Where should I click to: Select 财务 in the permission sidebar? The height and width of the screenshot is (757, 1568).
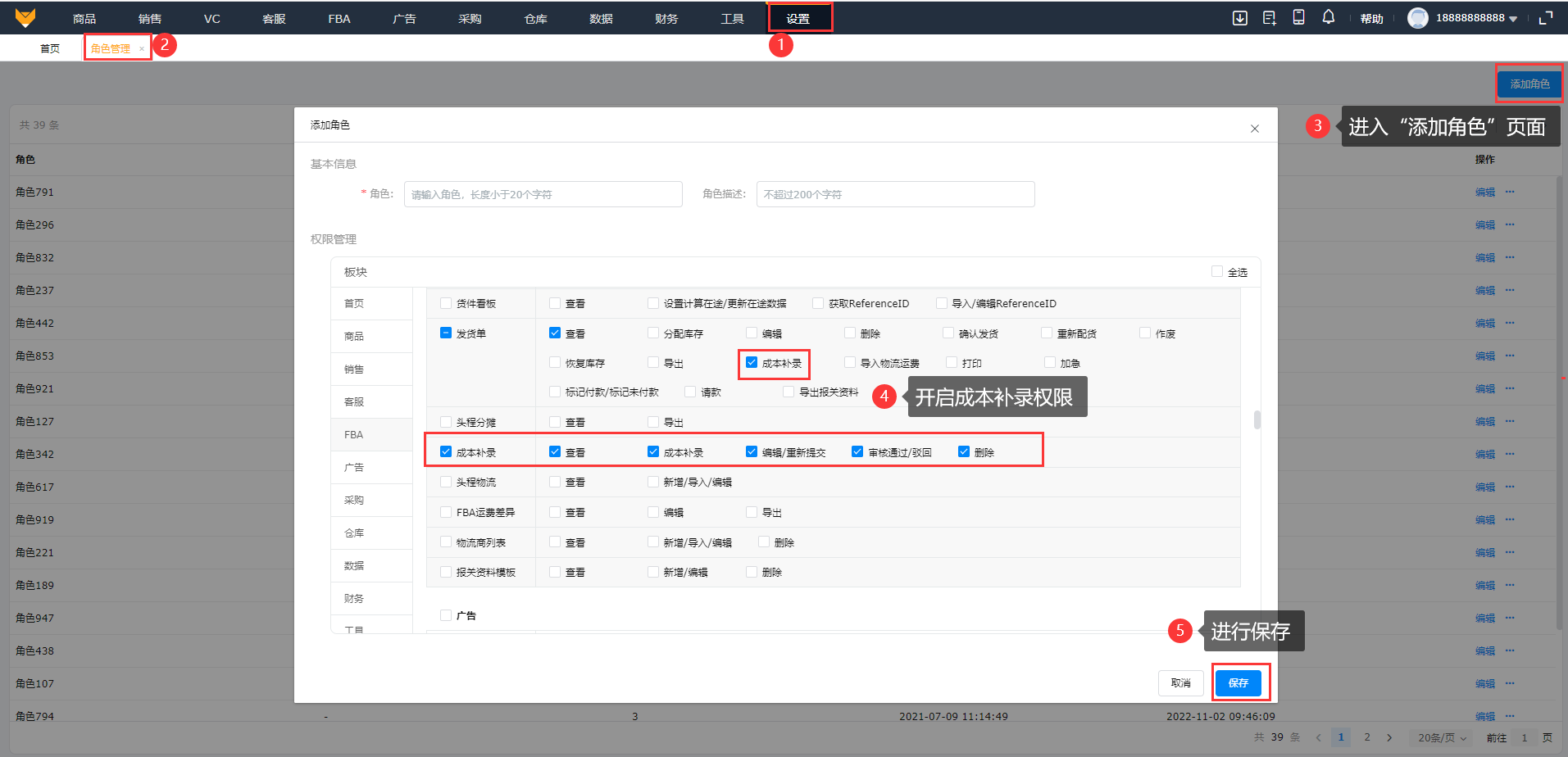click(354, 598)
